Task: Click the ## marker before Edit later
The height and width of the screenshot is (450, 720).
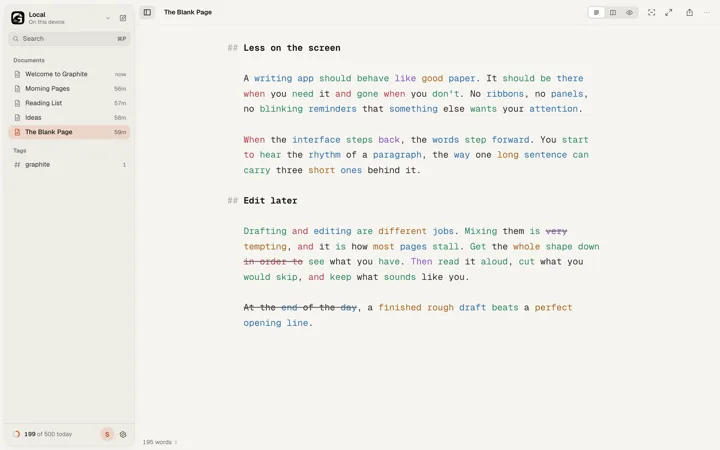Action: click(x=233, y=201)
